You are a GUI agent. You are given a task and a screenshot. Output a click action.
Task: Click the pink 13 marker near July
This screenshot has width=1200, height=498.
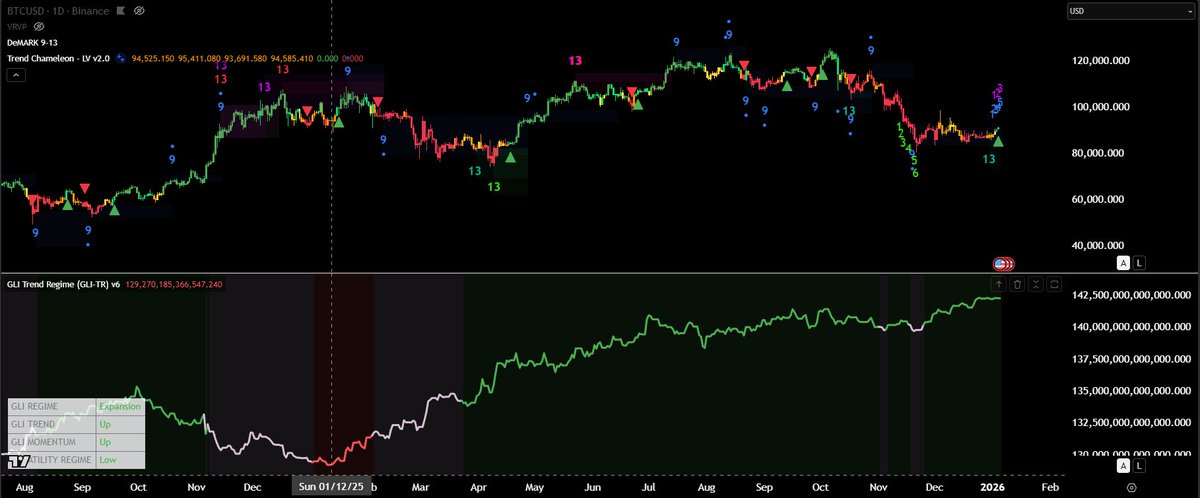click(576, 61)
